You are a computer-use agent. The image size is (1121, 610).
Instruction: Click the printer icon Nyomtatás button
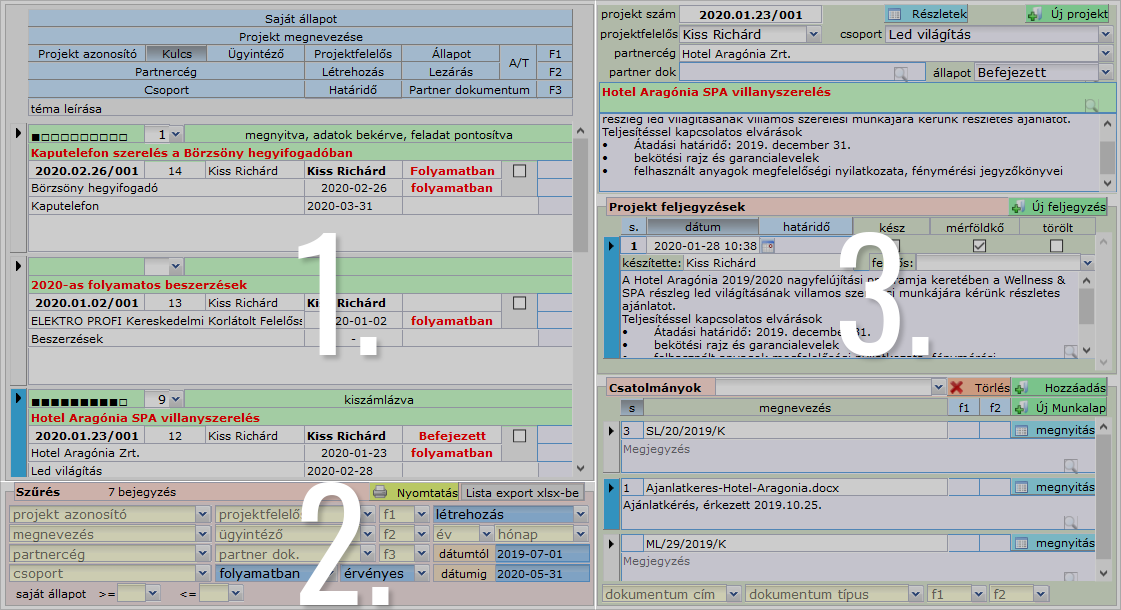415,492
